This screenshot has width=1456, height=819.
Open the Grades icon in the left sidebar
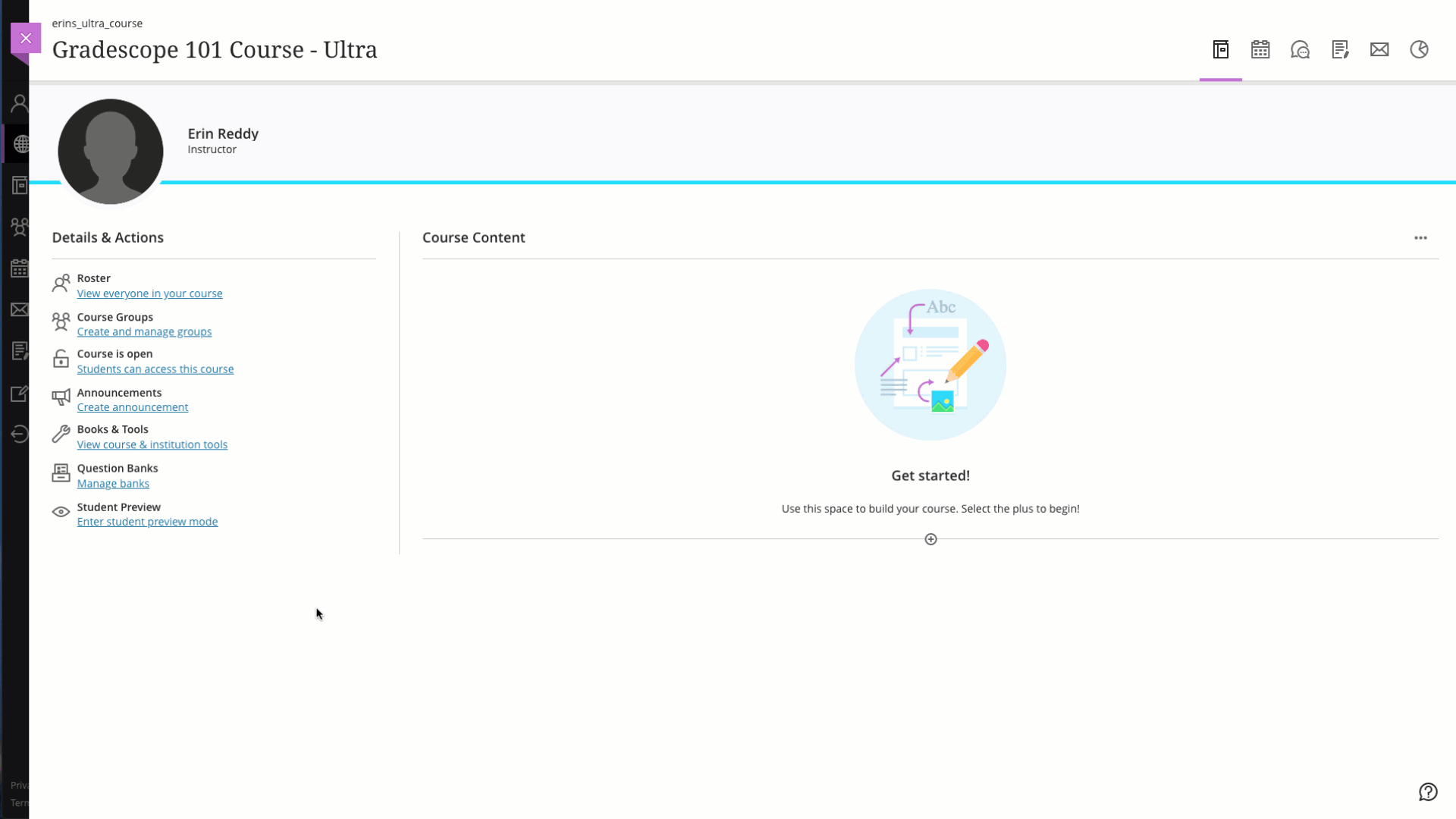pos(20,351)
